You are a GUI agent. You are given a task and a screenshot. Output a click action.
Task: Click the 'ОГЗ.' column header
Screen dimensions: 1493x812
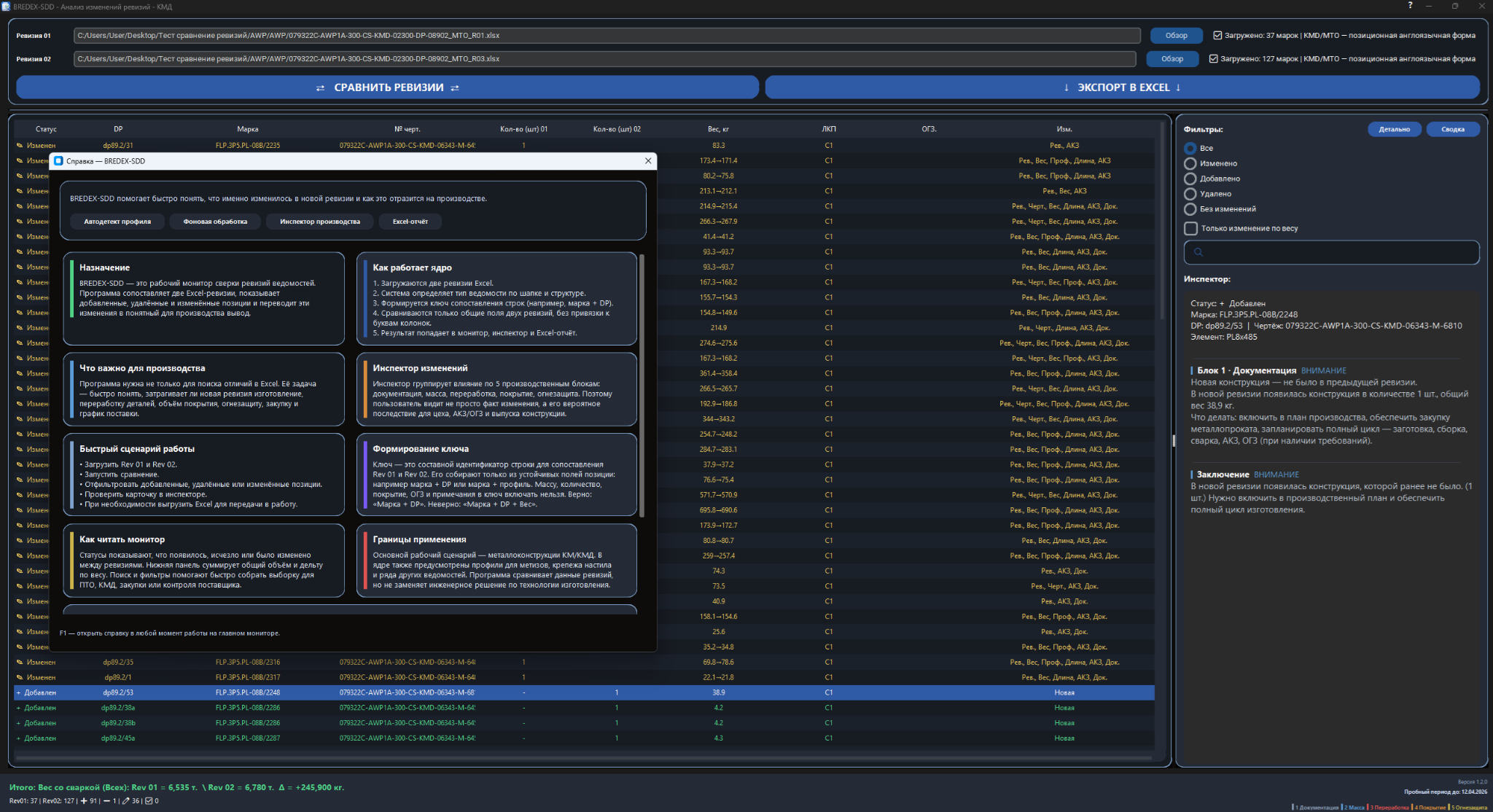(929, 130)
